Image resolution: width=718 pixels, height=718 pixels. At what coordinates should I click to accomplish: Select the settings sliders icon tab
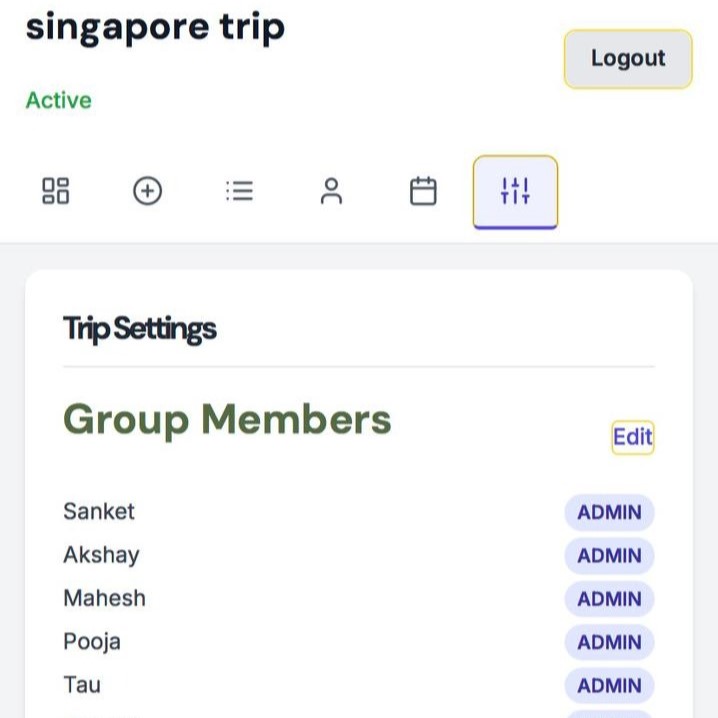[x=515, y=191]
